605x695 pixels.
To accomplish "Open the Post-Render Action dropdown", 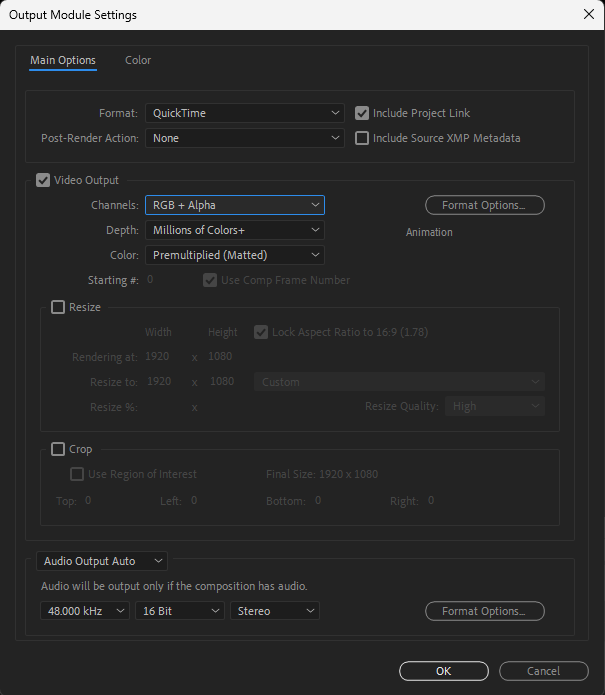I will point(244,138).
